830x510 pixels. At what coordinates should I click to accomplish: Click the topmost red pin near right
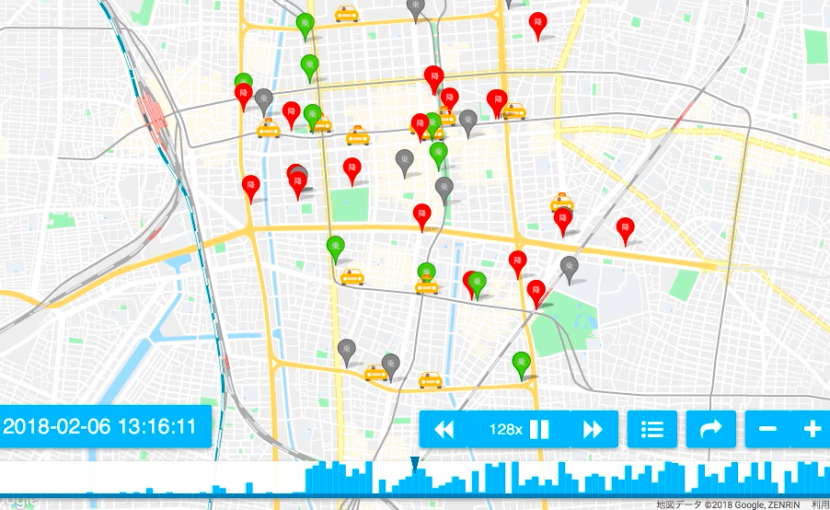[538, 24]
